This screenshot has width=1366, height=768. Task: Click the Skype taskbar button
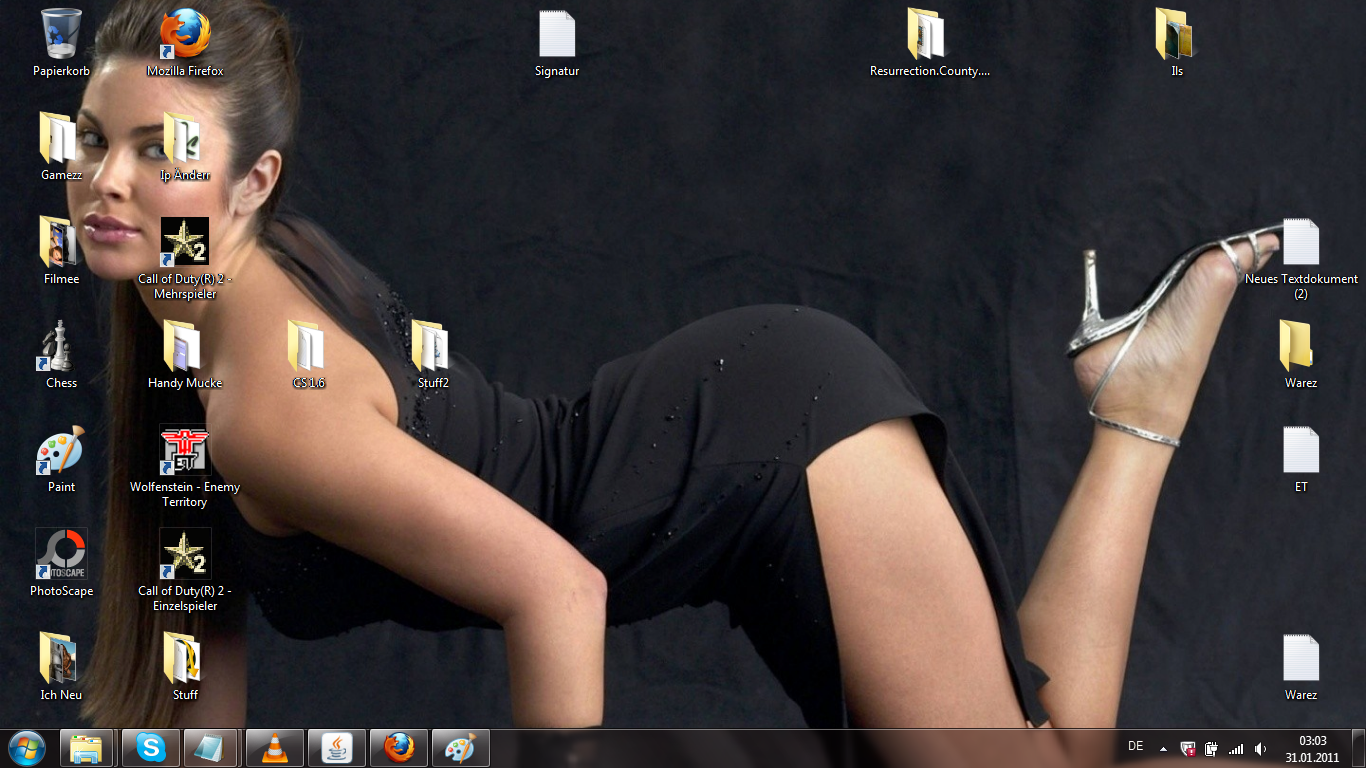(151, 748)
